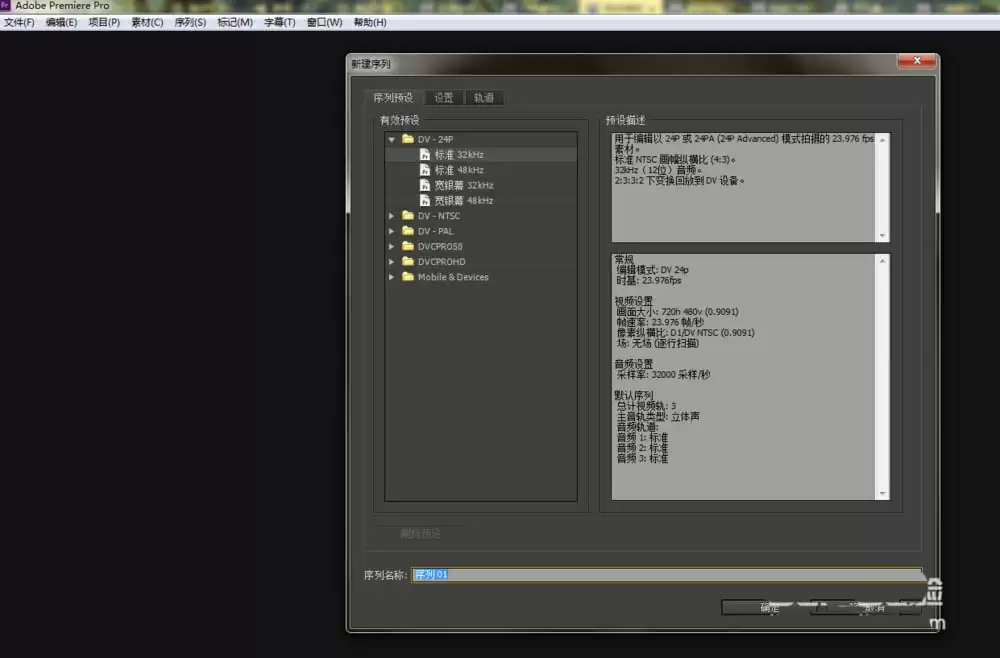
Task: Click the DVCPROHD folder icon
Action: coord(408,262)
